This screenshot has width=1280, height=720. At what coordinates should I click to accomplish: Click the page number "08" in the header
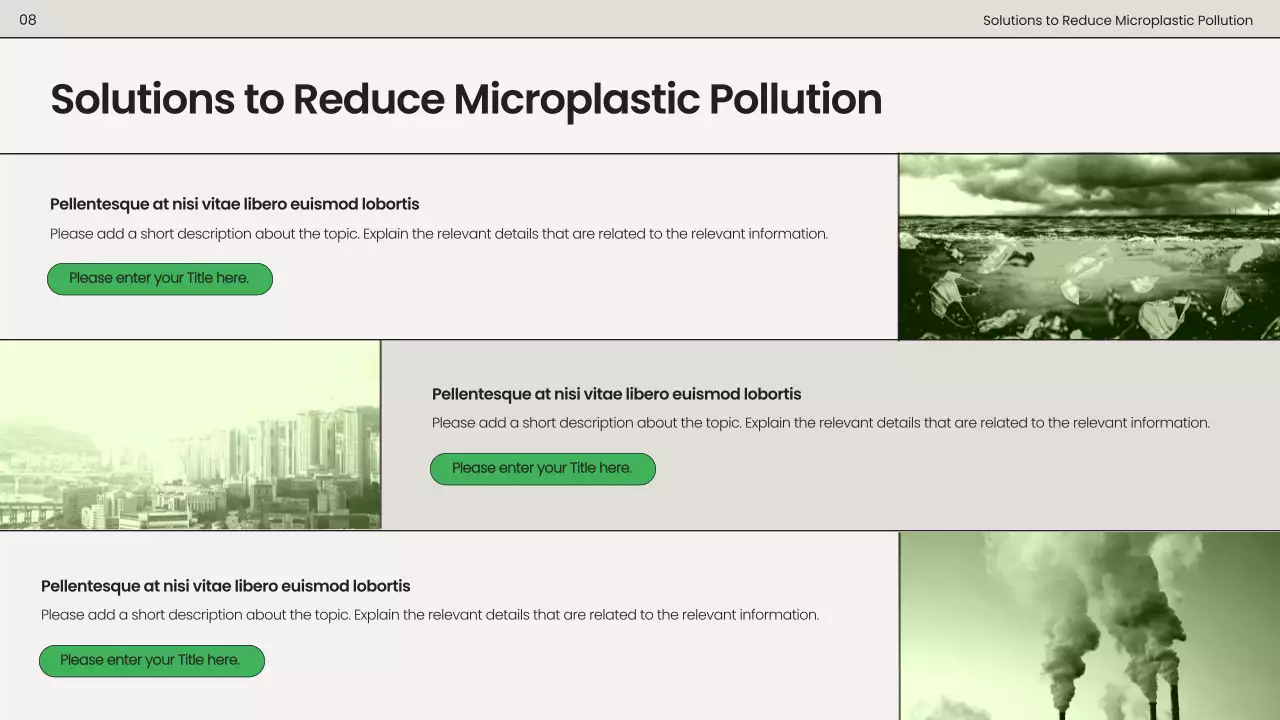[x=29, y=19]
